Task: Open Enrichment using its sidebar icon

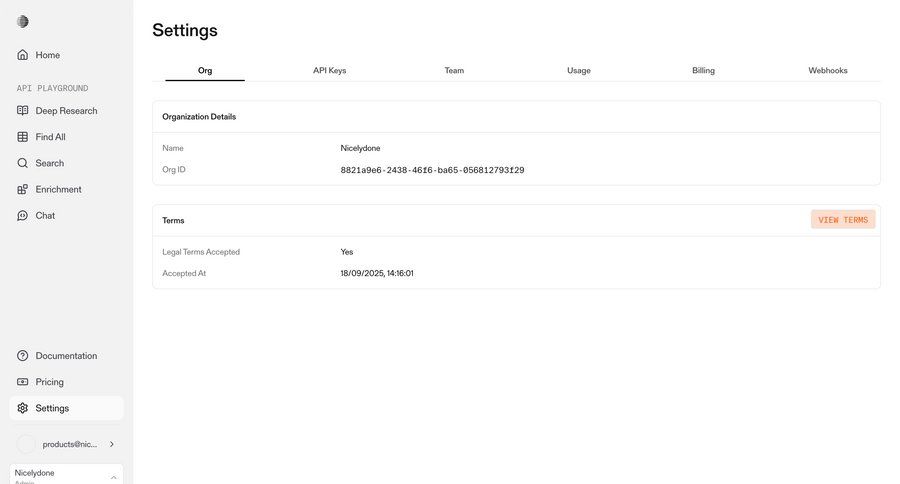Action: 23,189
